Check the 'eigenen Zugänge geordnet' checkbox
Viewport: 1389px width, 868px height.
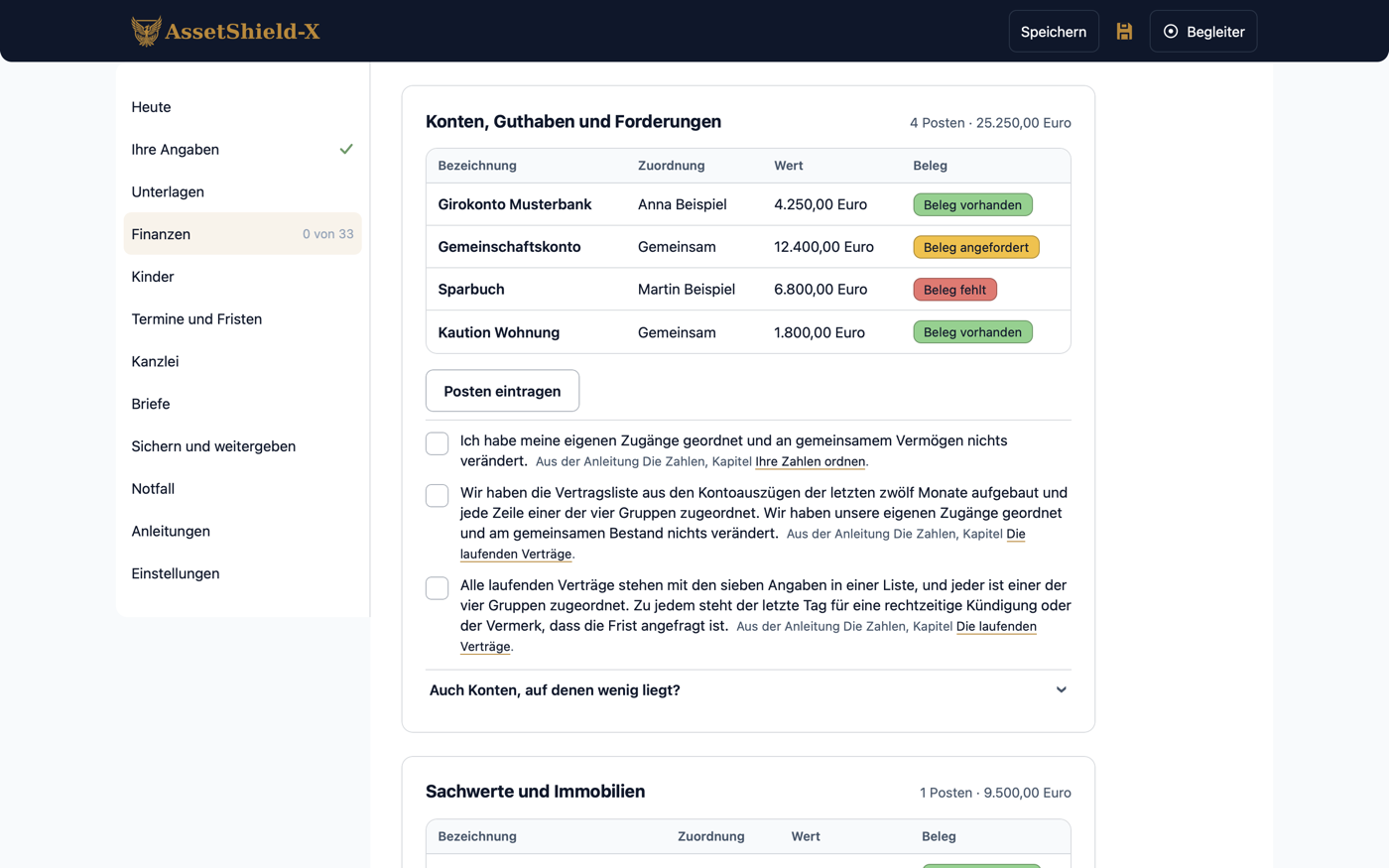click(x=437, y=443)
